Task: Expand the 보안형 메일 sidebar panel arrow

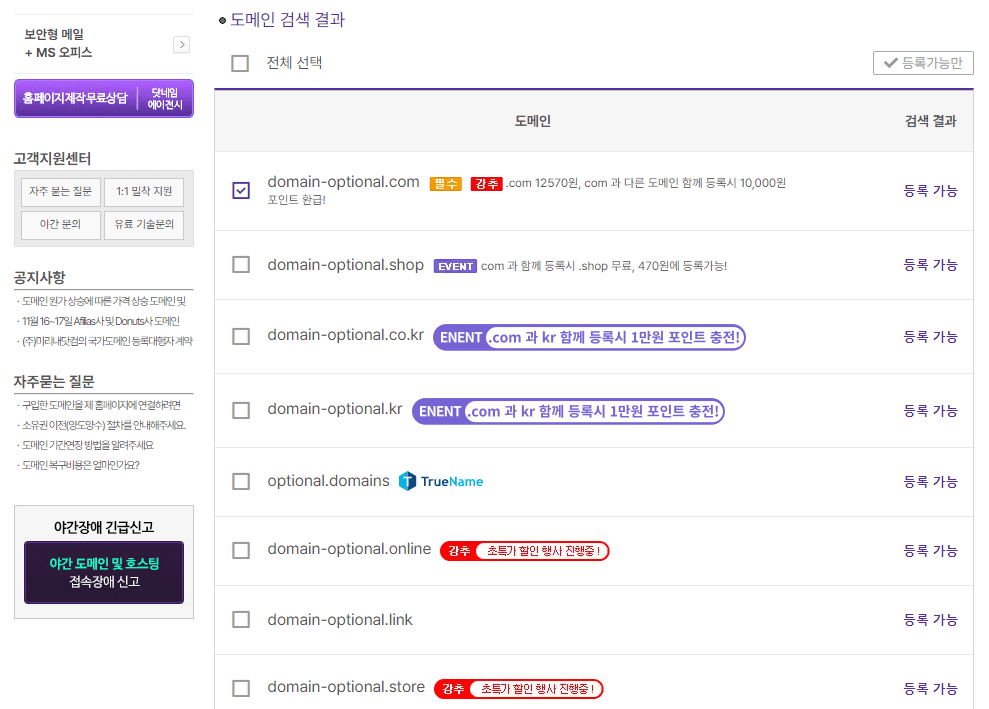Action: [181, 45]
